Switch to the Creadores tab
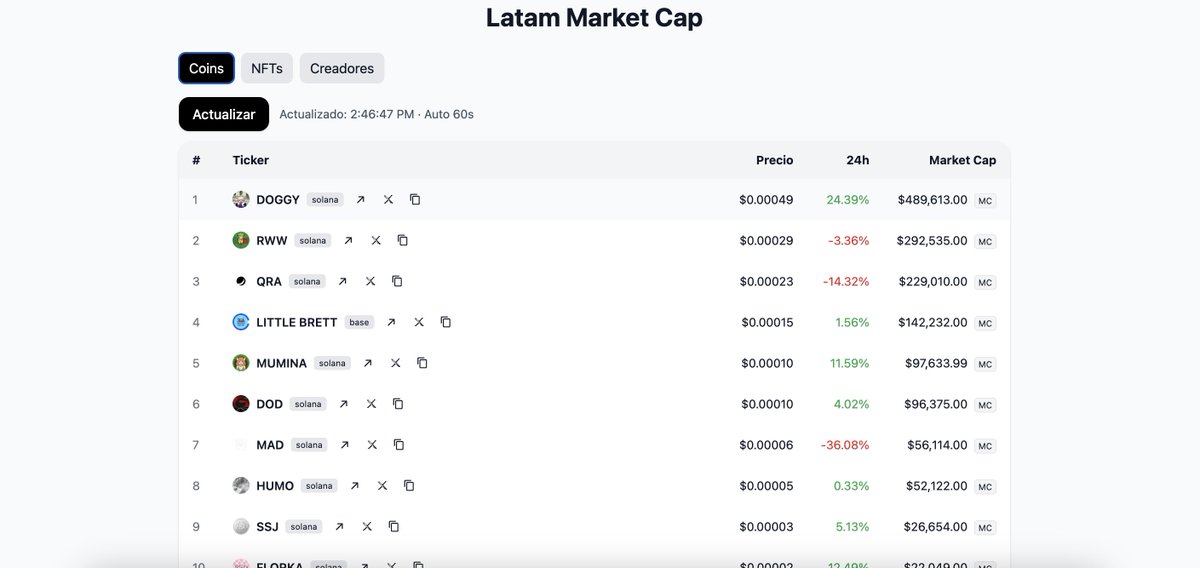1200x568 pixels. [342, 69]
